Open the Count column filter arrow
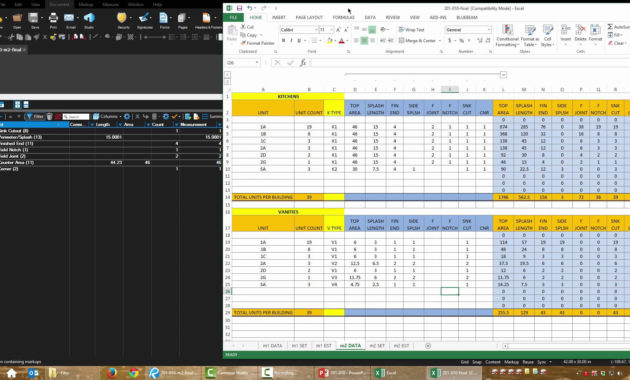 click(148, 125)
